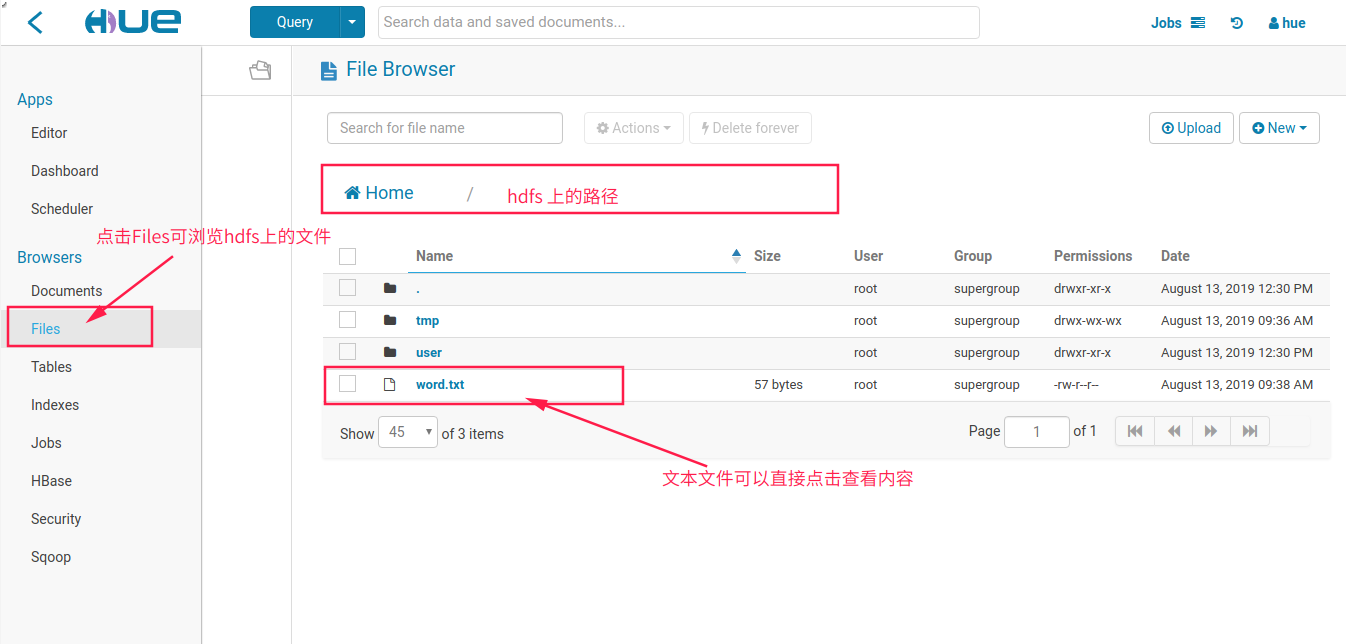The image size is (1346, 644).
Task: Click the File Browser page icon
Action: (328, 70)
